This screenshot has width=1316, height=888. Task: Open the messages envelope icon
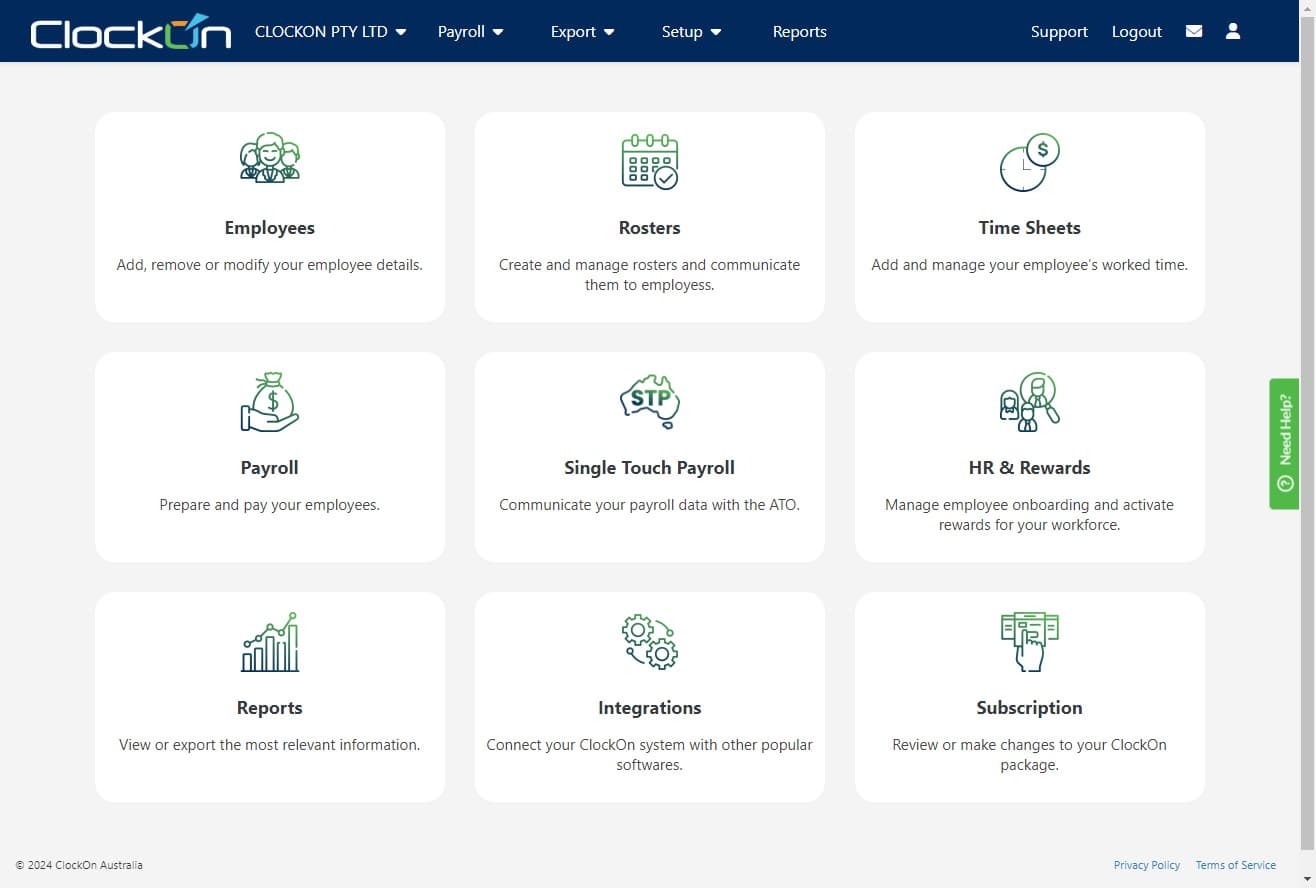pos(1194,31)
